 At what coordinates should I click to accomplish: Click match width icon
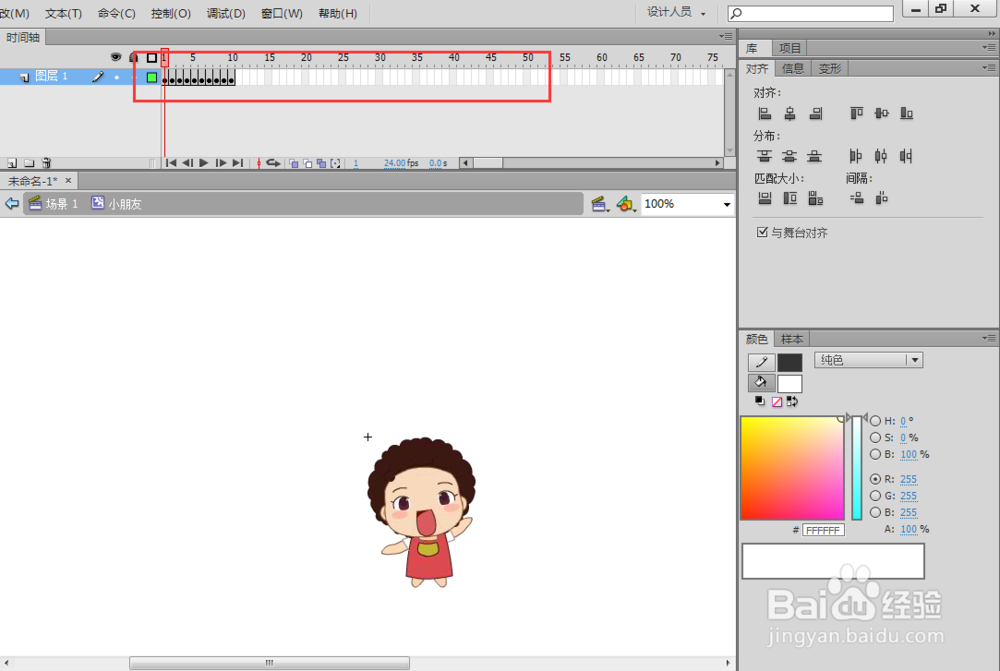pos(765,198)
